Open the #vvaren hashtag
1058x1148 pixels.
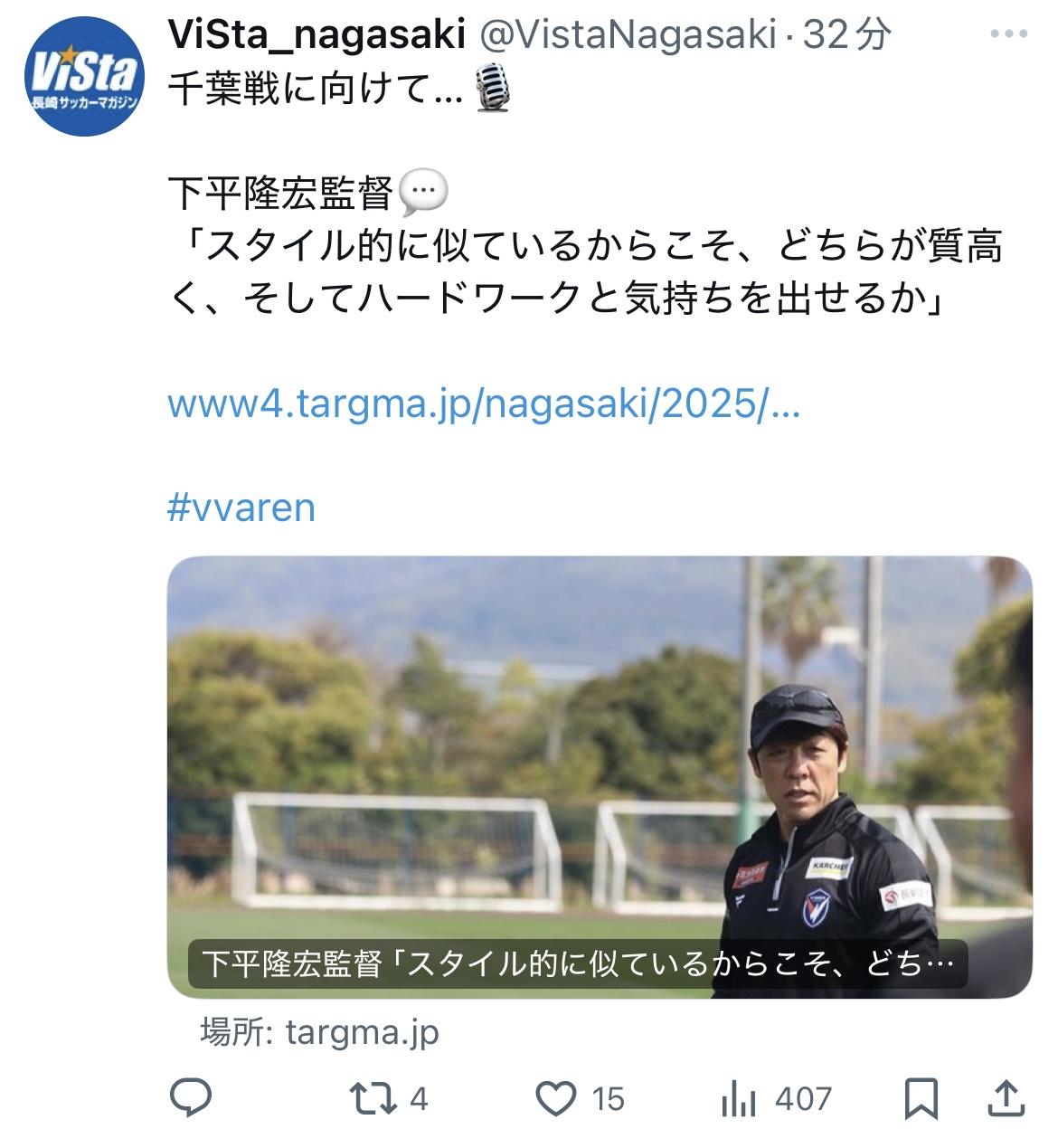(x=241, y=508)
